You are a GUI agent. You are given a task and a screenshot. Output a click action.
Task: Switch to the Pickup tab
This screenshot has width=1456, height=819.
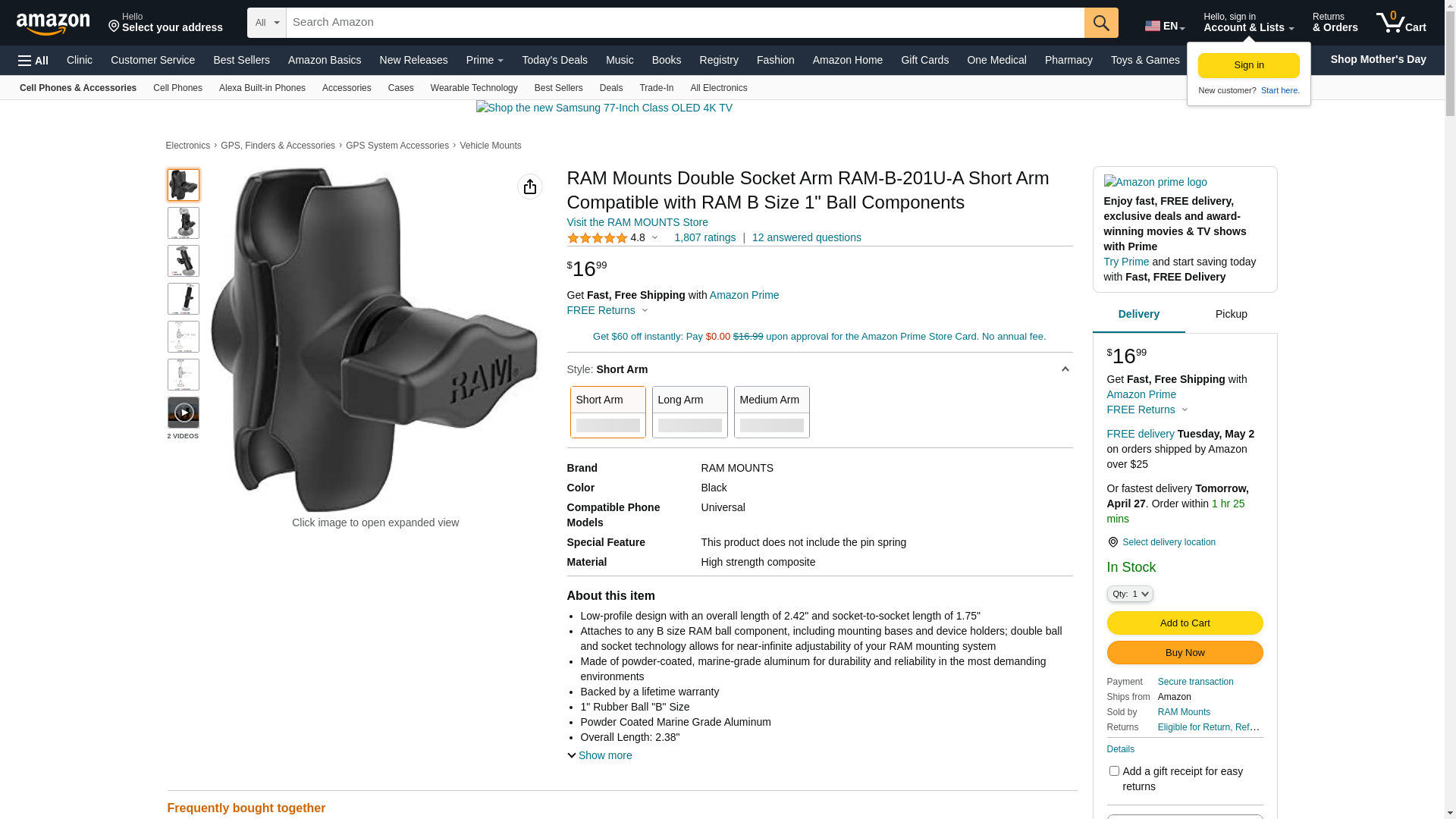1231,314
